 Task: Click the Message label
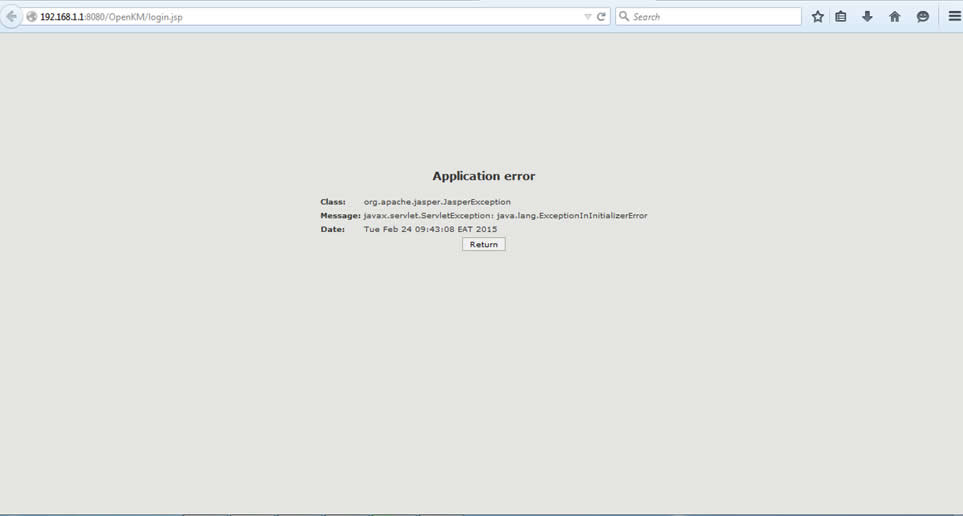pos(340,216)
